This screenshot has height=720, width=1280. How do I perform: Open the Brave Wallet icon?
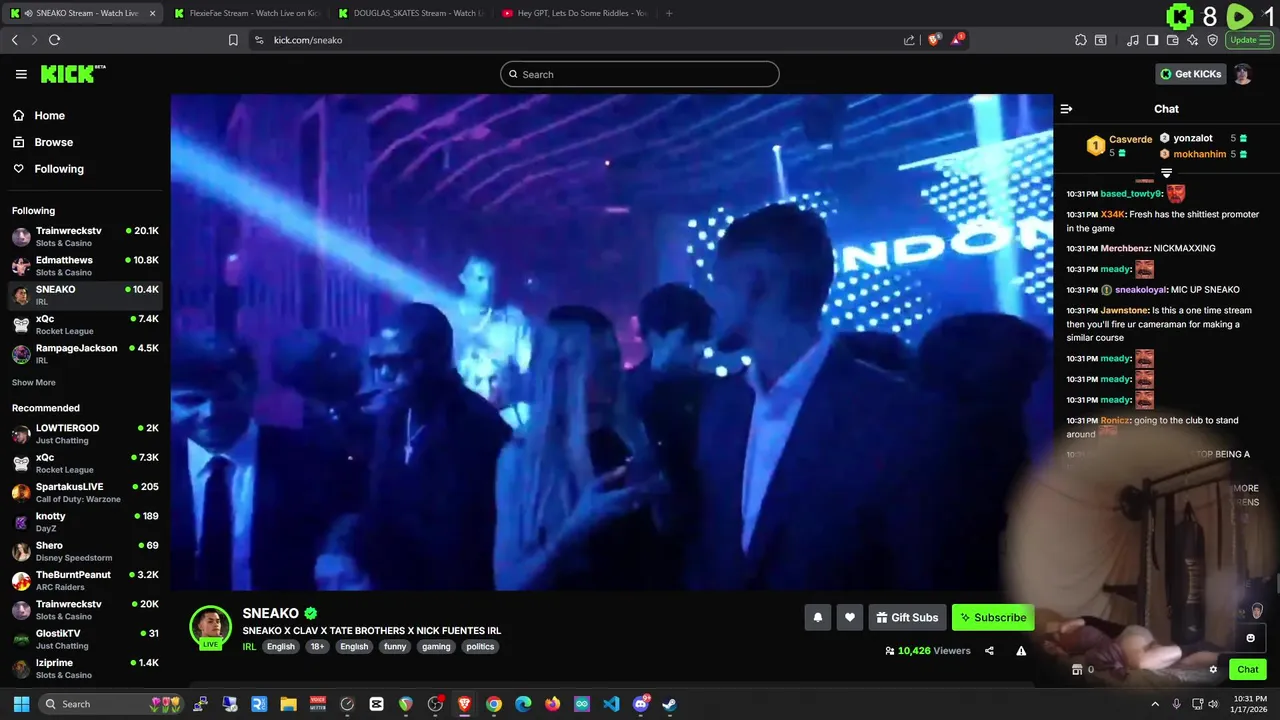(1172, 40)
